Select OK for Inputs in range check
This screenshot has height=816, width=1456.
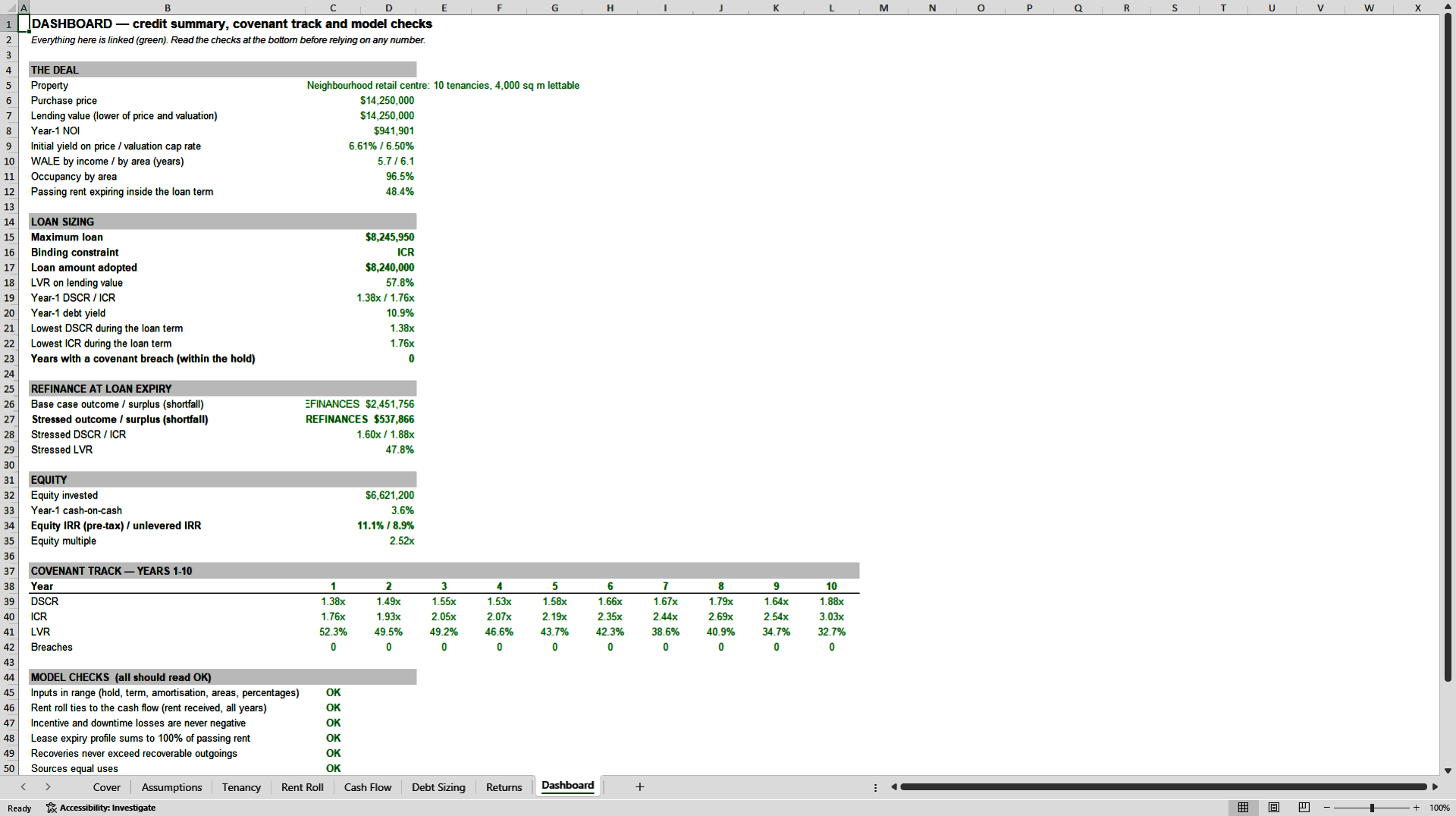[x=333, y=692]
